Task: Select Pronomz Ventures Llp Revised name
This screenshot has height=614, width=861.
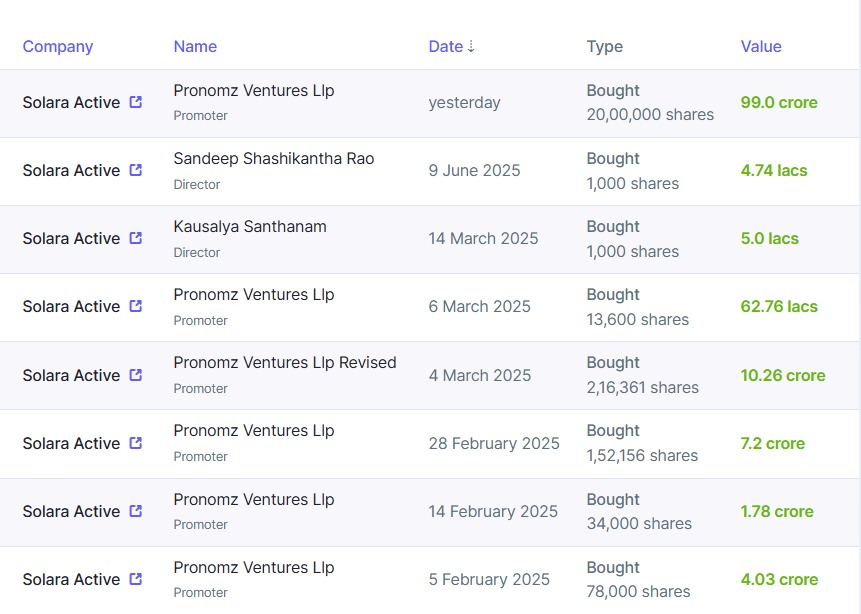Action: pyautogui.click(x=284, y=363)
